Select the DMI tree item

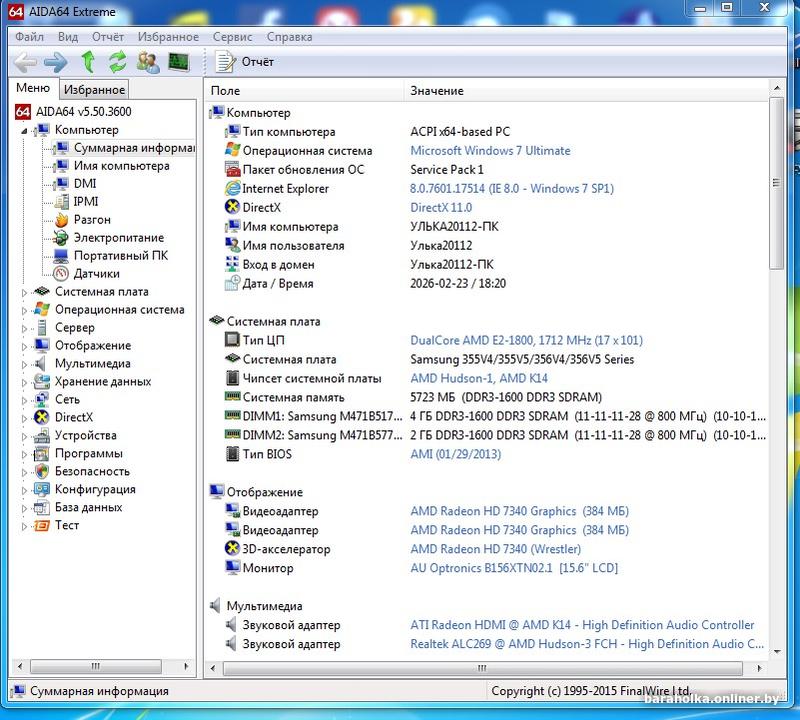(85, 183)
